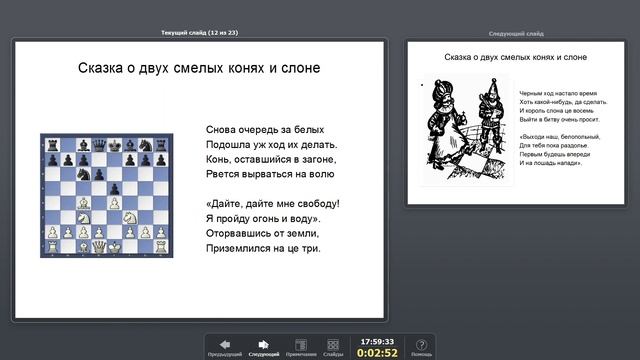Viewport: 640px width, 360px height.
Task: Click current slide counter label (12 из 23)
Action: click(x=199, y=33)
